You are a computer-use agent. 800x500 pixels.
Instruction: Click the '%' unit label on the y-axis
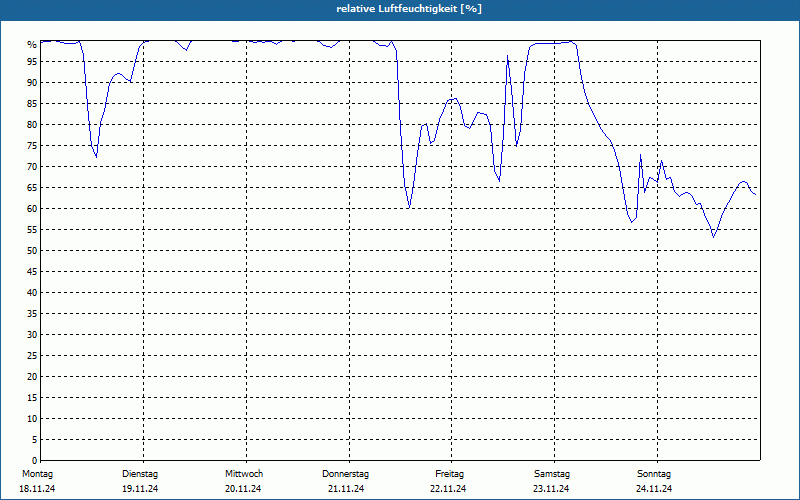(32, 45)
